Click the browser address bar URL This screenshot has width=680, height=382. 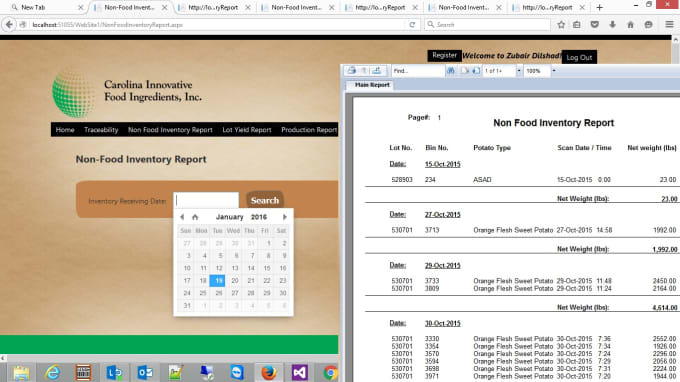[x=108, y=25]
